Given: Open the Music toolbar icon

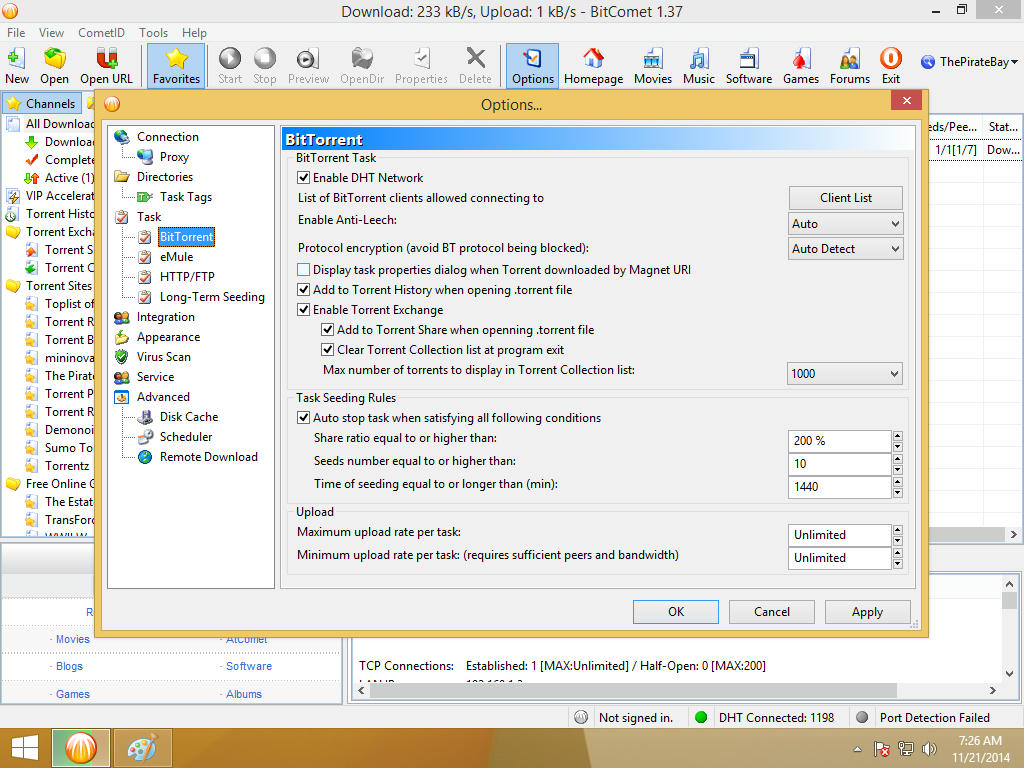Looking at the screenshot, I should tap(699, 66).
